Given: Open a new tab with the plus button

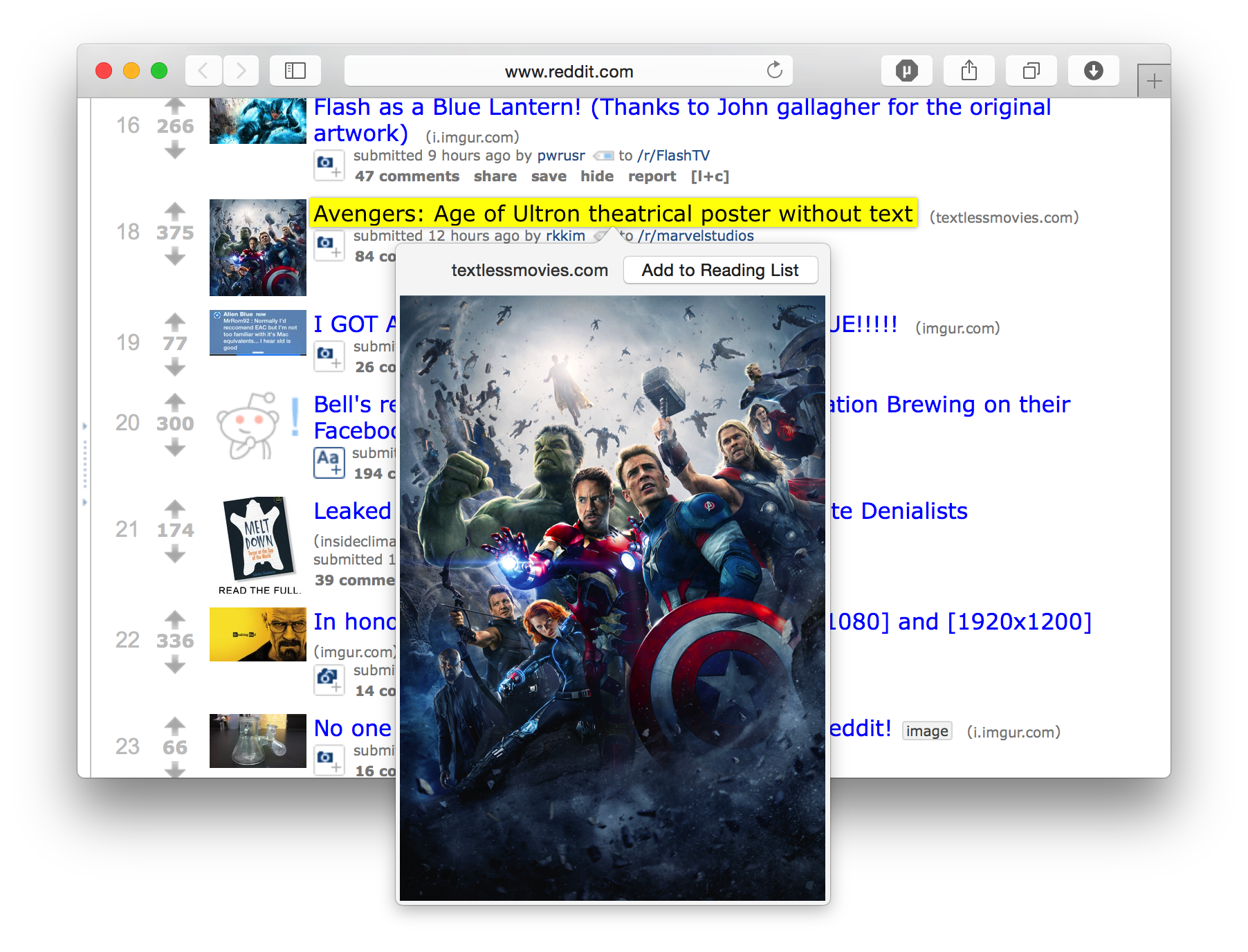Looking at the screenshot, I should (1154, 82).
